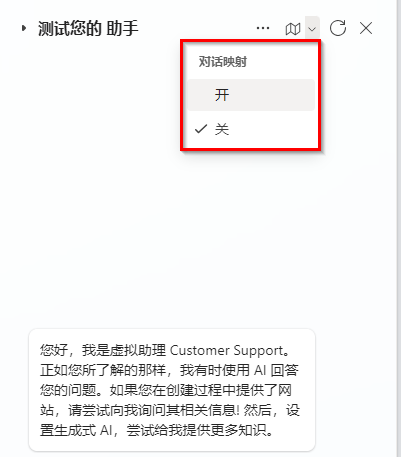Turn conversation mapping on with 开
This screenshot has width=401, height=457.
pyautogui.click(x=251, y=95)
